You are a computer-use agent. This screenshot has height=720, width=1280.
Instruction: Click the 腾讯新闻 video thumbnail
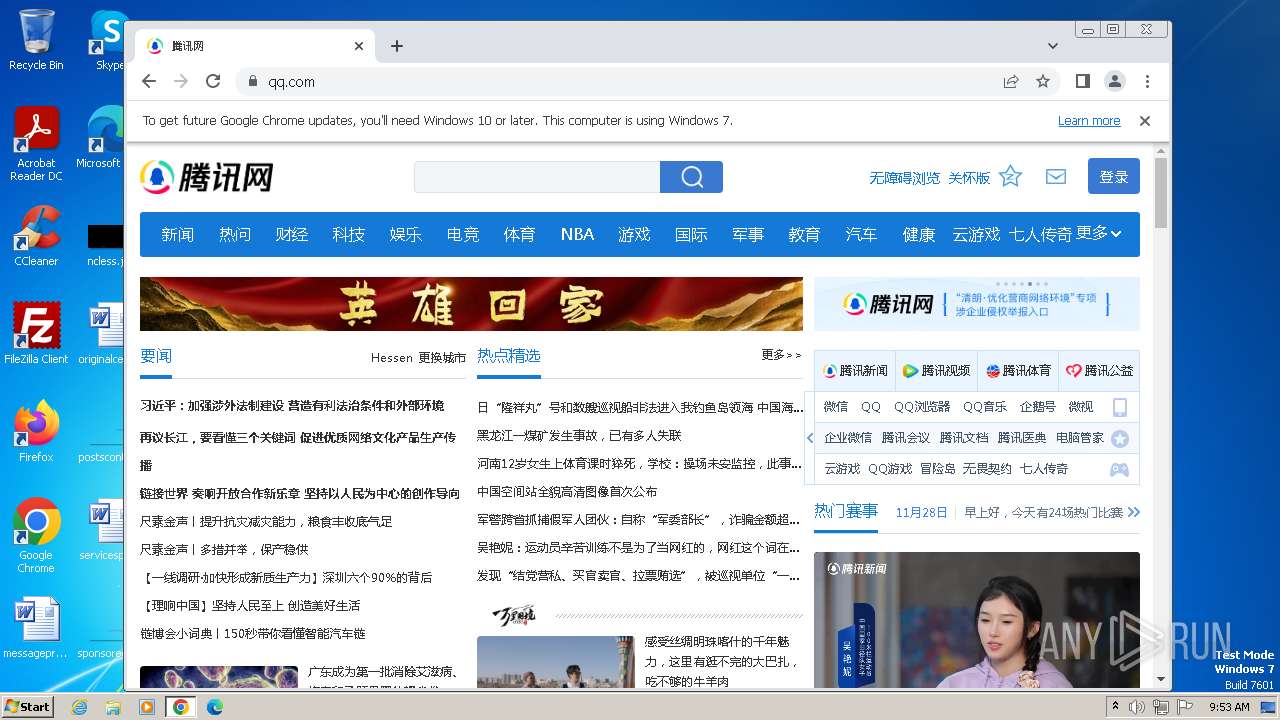click(976, 620)
